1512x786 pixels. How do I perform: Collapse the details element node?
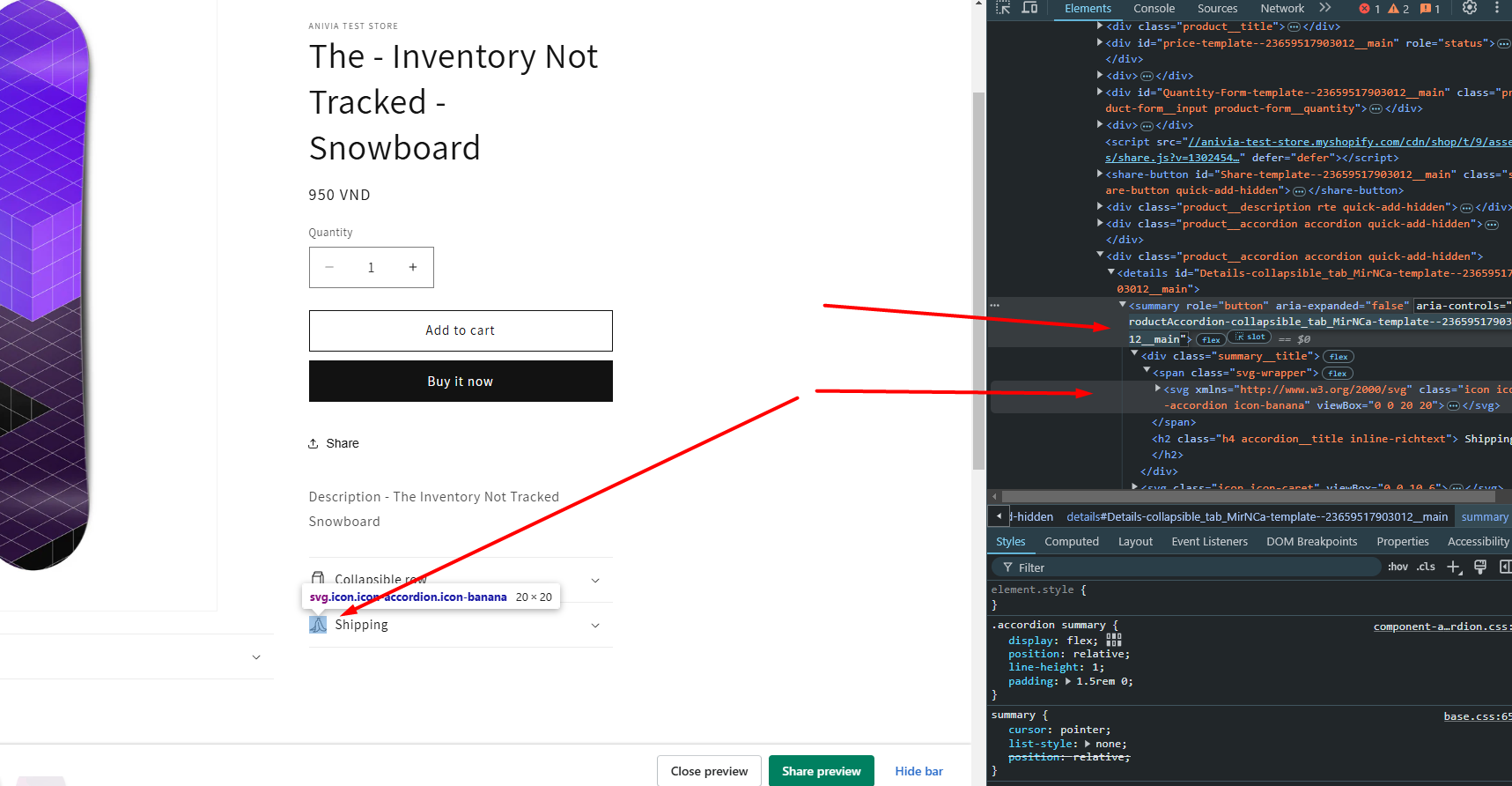click(1111, 272)
